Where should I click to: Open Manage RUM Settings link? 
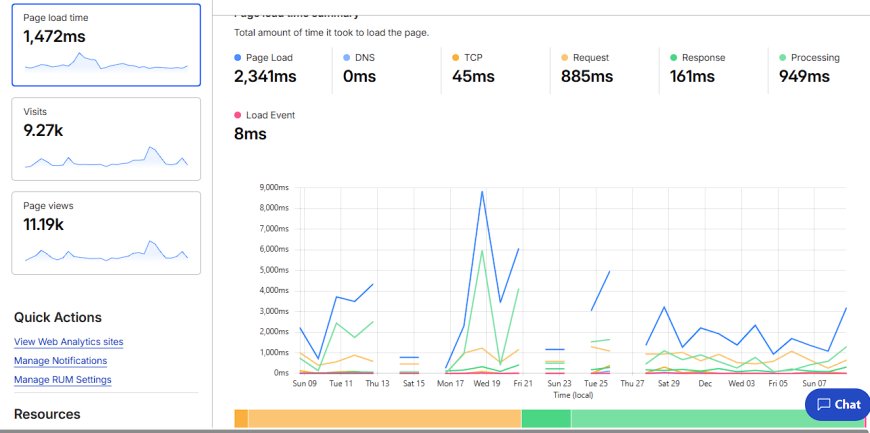pyautogui.click(x=63, y=380)
